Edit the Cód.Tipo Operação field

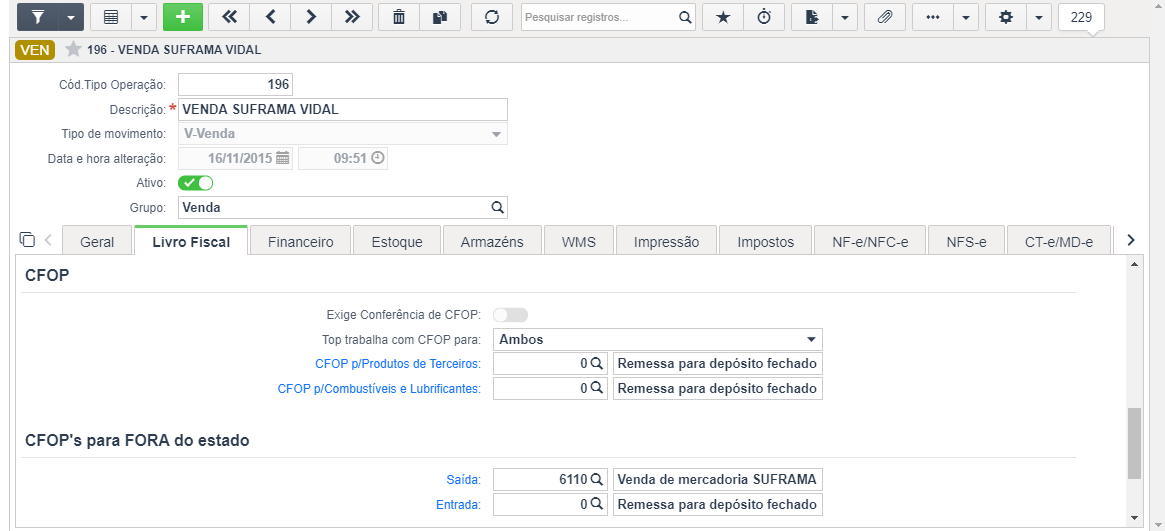coord(236,84)
